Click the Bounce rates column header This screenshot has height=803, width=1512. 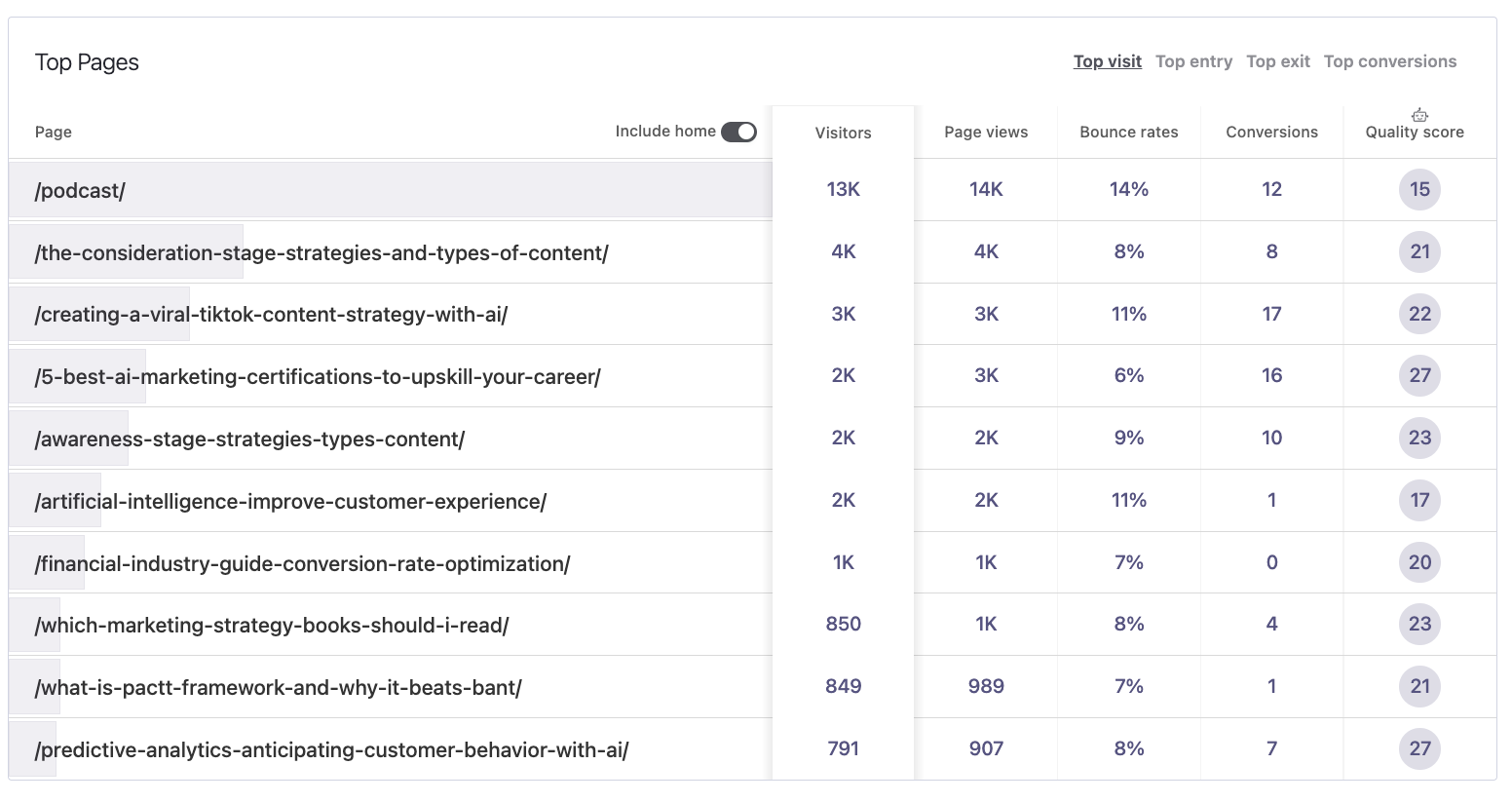coord(1128,133)
